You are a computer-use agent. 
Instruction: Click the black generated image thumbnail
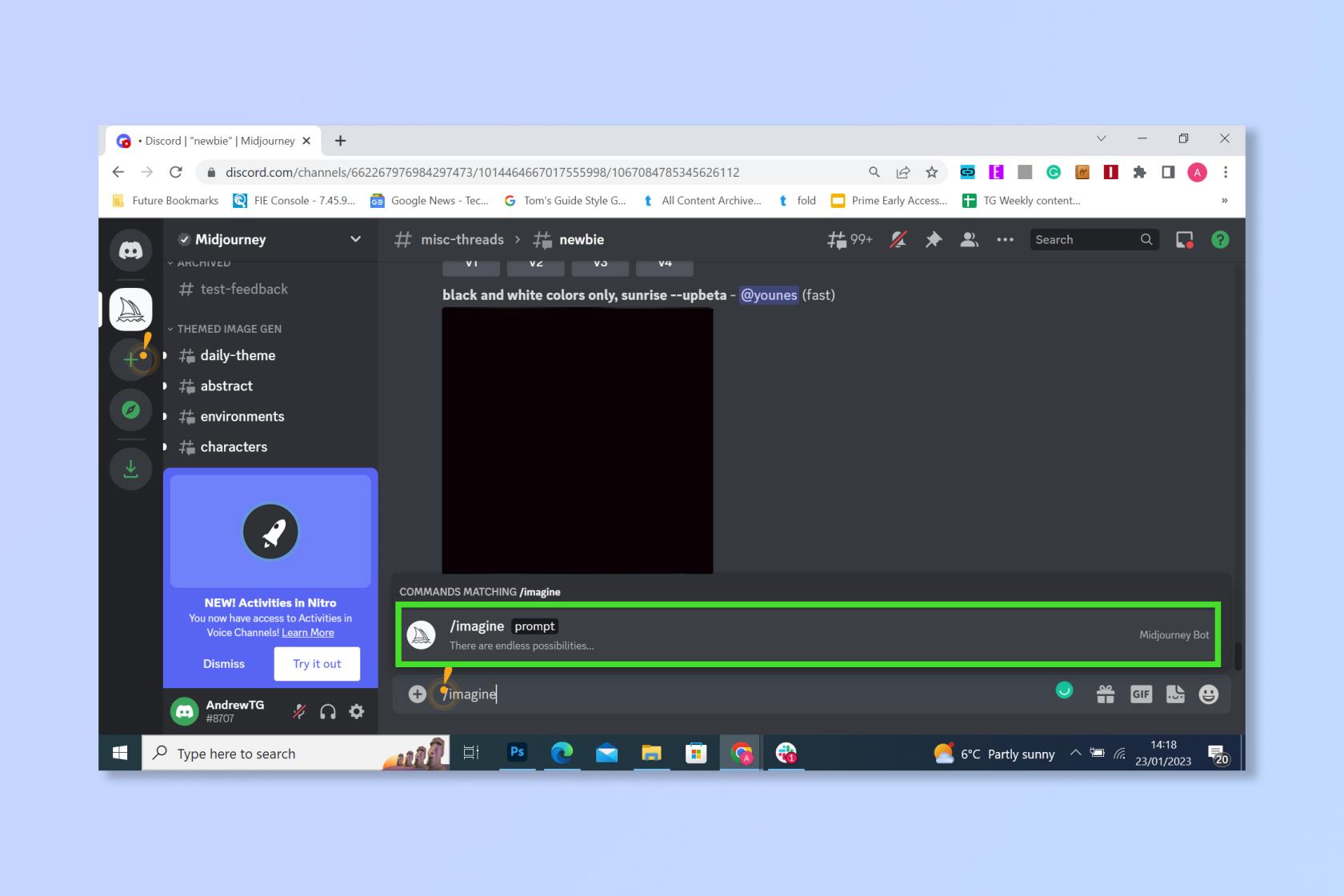pyautogui.click(x=578, y=441)
